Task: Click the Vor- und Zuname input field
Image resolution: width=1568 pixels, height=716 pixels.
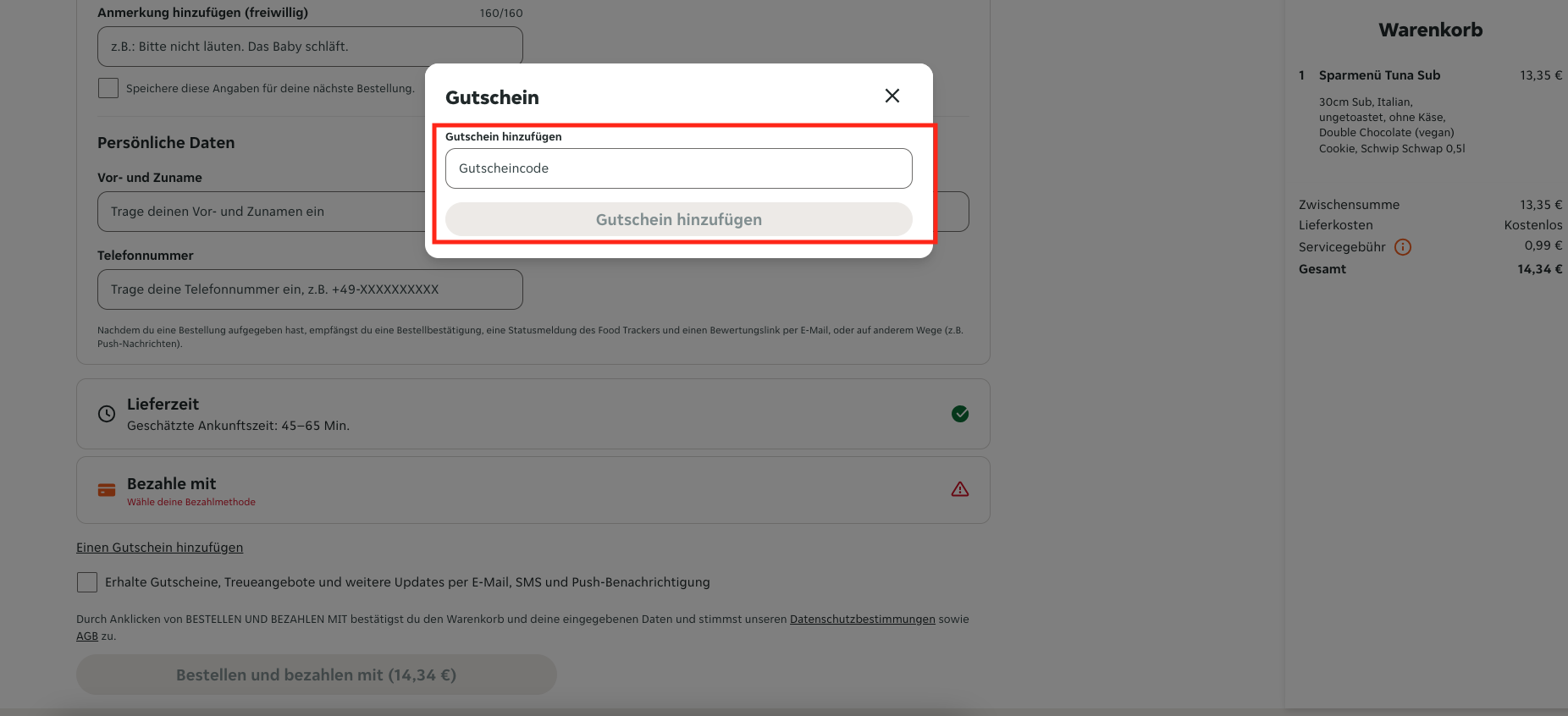Action: [262, 212]
